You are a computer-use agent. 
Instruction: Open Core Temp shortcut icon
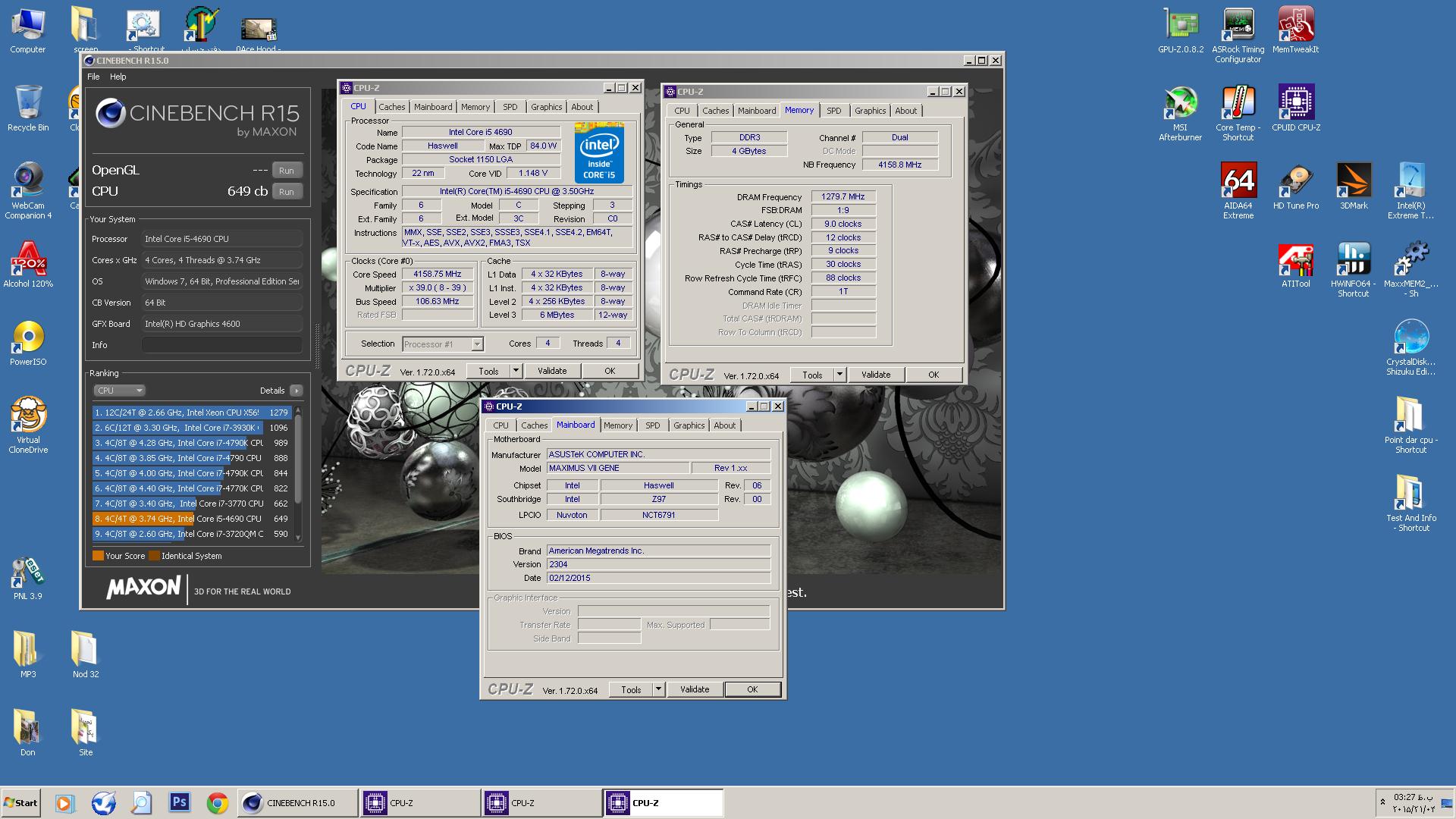tap(1238, 113)
